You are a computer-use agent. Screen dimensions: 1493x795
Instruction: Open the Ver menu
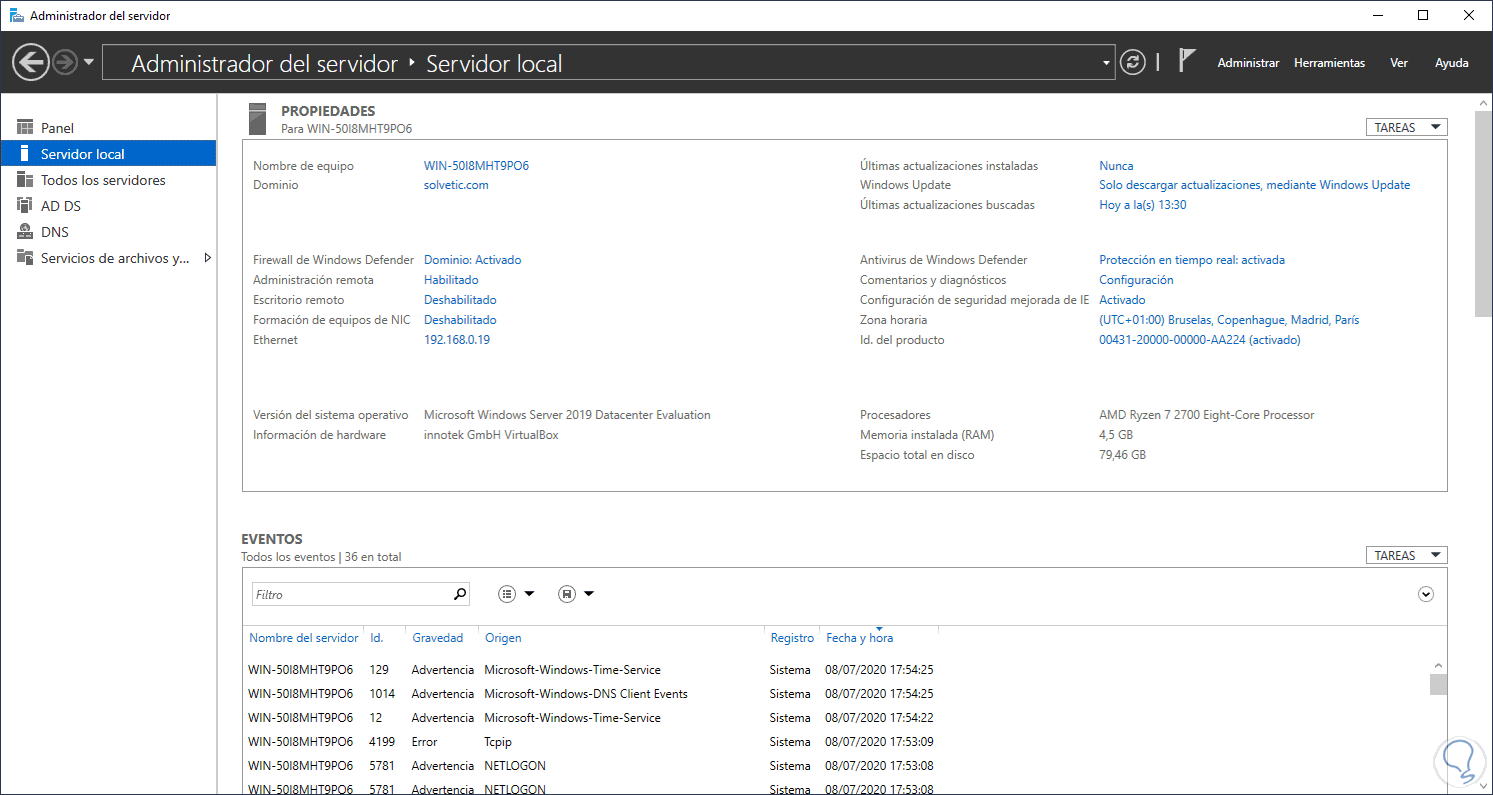[x=1399, y=63]
